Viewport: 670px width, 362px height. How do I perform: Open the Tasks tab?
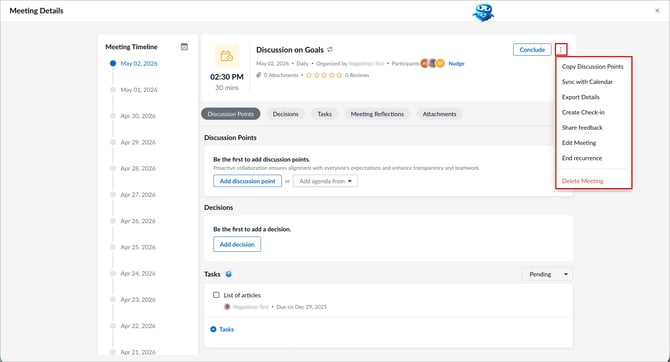click(x=324, y=114)
